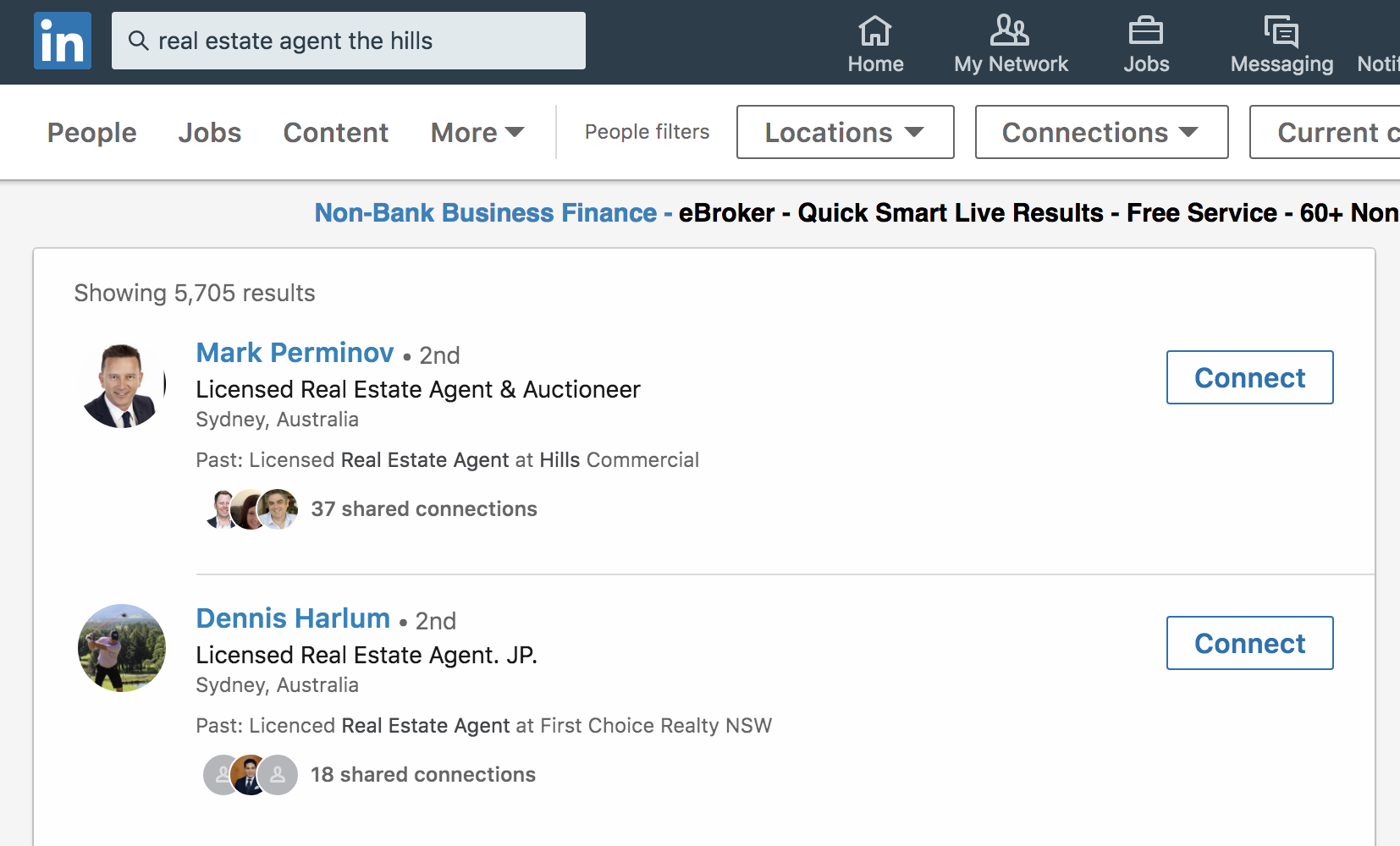Open the More dropdown menu
The image size is (1400, 846).
click(x=477, y=133)
